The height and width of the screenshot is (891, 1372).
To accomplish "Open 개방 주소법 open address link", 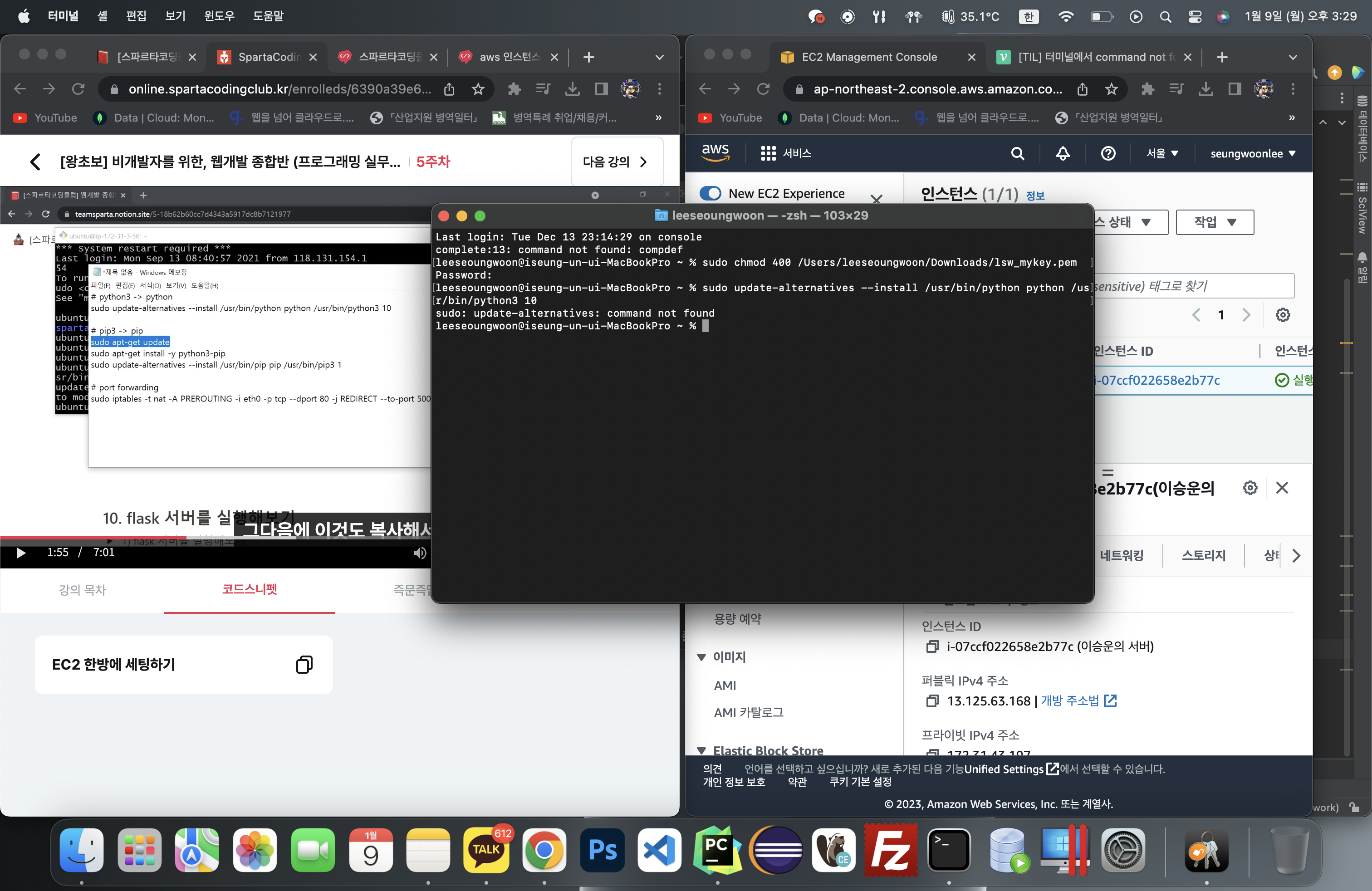I will 1078,701.
